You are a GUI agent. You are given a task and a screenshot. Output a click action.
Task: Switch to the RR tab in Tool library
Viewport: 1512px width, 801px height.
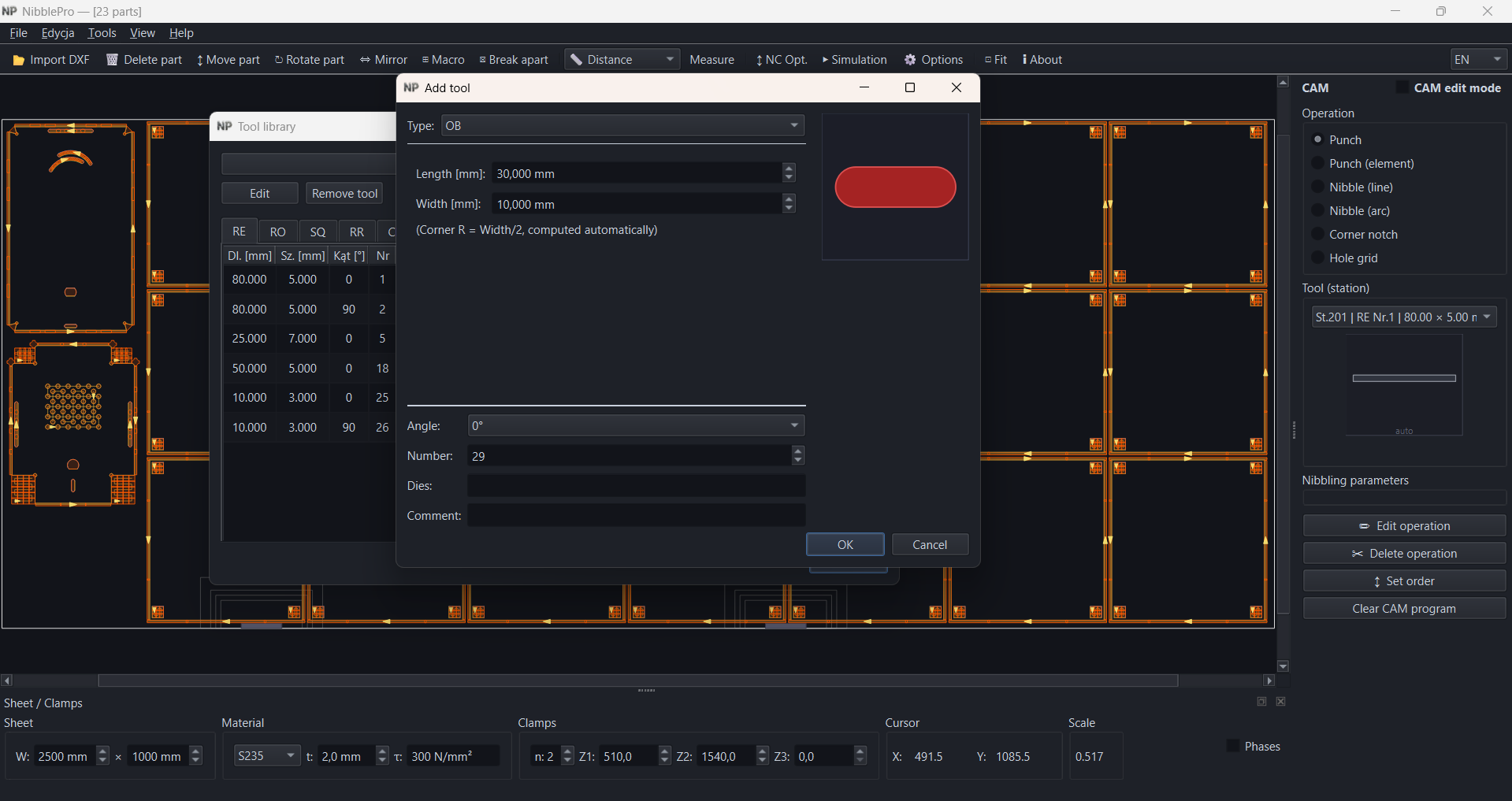(x=357, y=232)
